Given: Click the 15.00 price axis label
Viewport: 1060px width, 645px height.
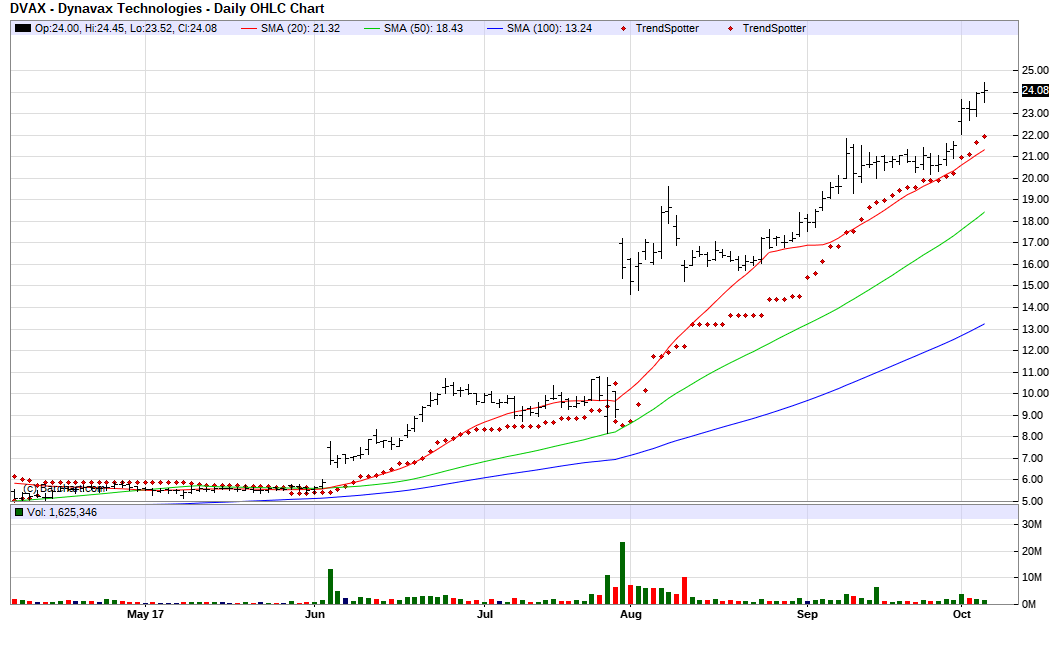Looking at the screenshot, I should [1035, 285].
